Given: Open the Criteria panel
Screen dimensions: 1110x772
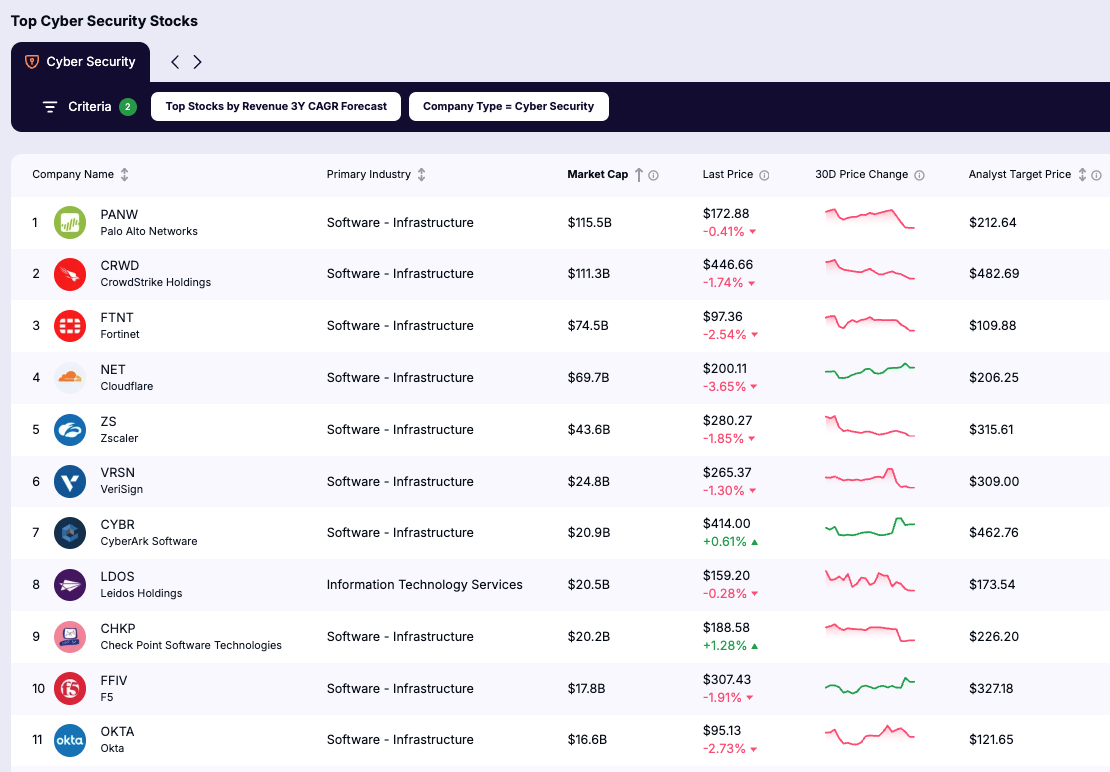Looking at the screenshot, I should click(x=89, y=107).
